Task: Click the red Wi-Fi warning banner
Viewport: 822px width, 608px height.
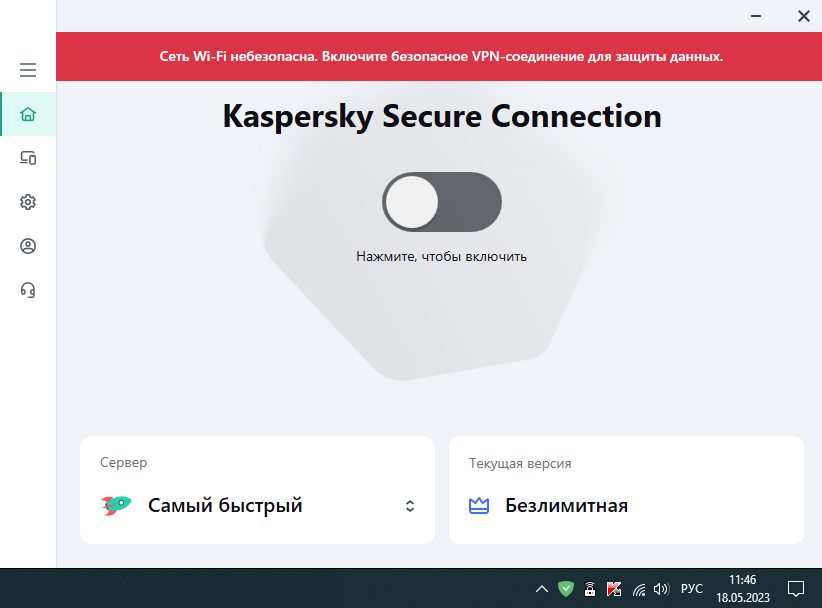Action: (439, 57)
